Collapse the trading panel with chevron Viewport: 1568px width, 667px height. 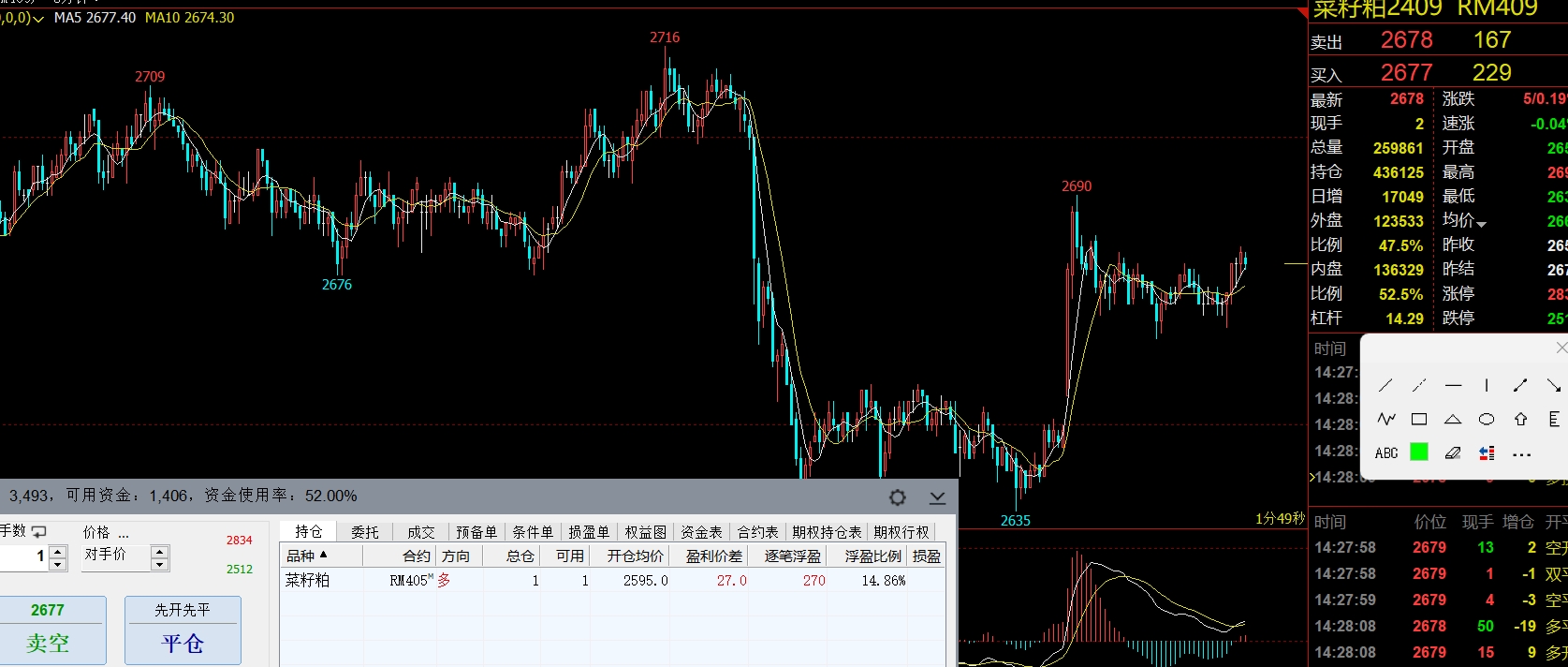(937, 497)
